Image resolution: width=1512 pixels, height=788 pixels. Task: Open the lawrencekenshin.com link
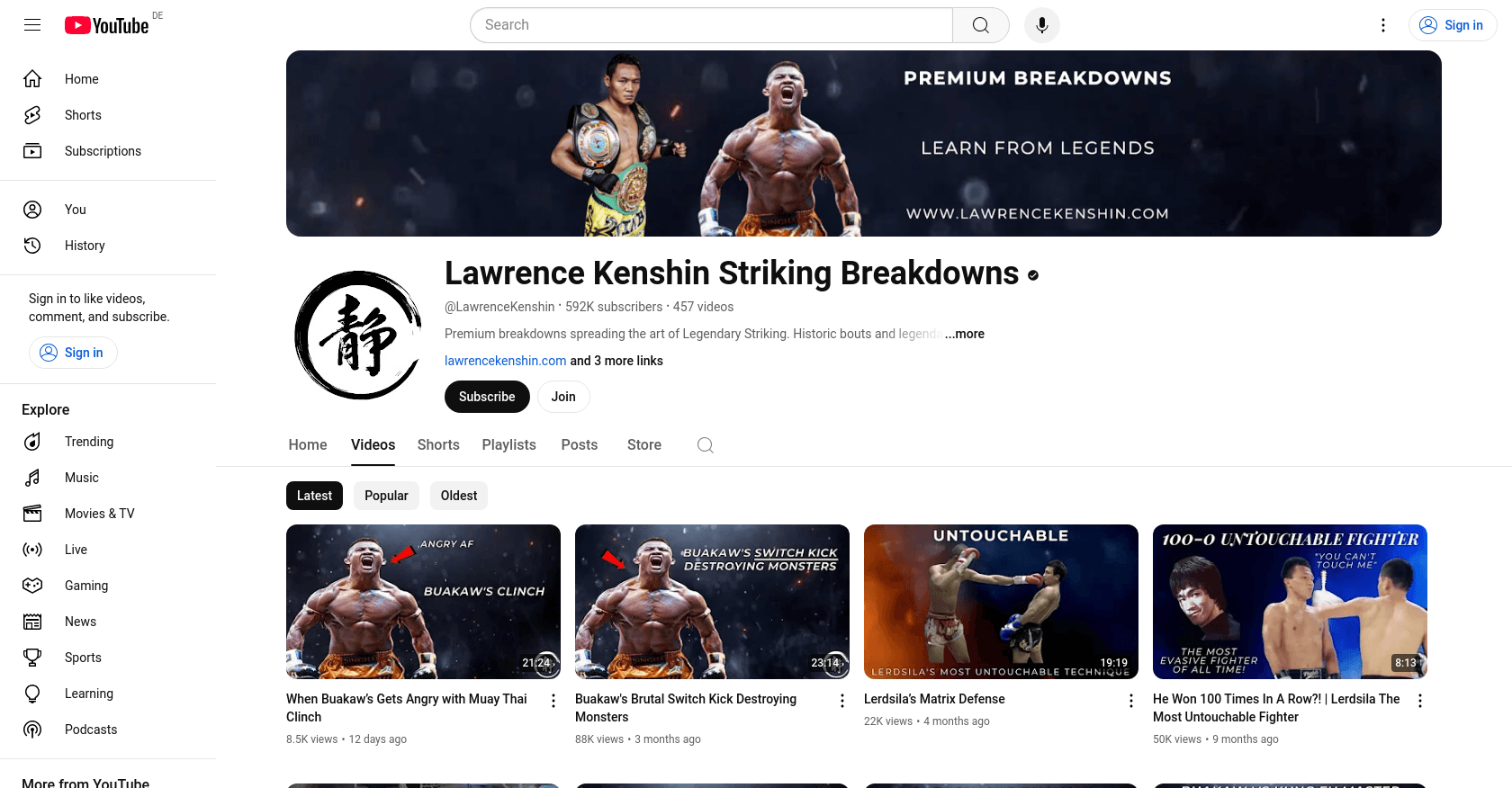(x=506, y=361)
